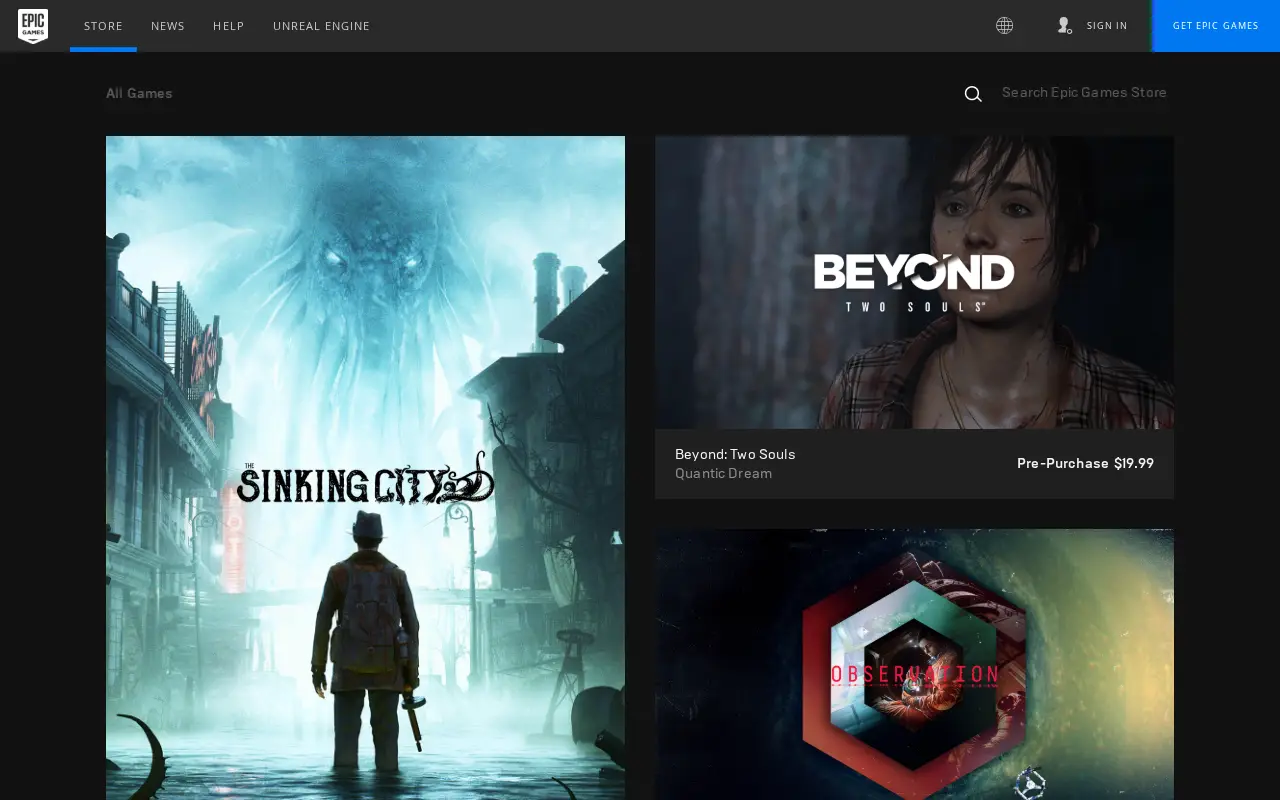Open the language globe menu
The height and width of the screenshot is (800, 1280).
click(x=1004, y=26)
